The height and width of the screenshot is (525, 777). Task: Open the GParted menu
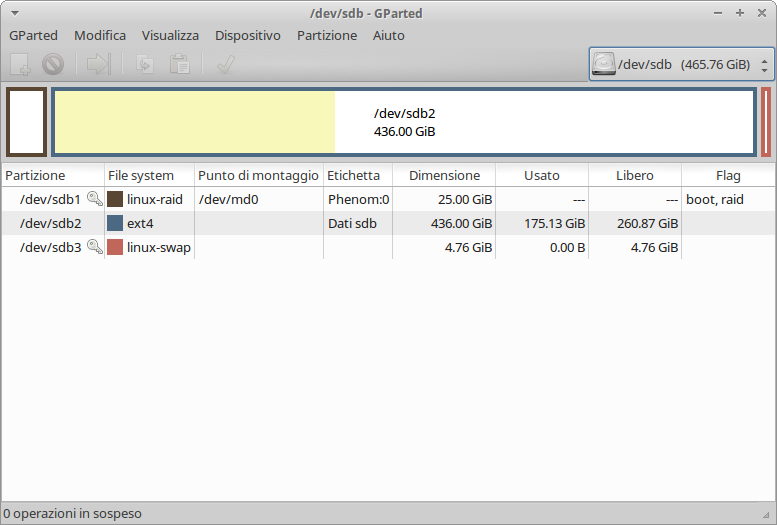coord(33,35)
